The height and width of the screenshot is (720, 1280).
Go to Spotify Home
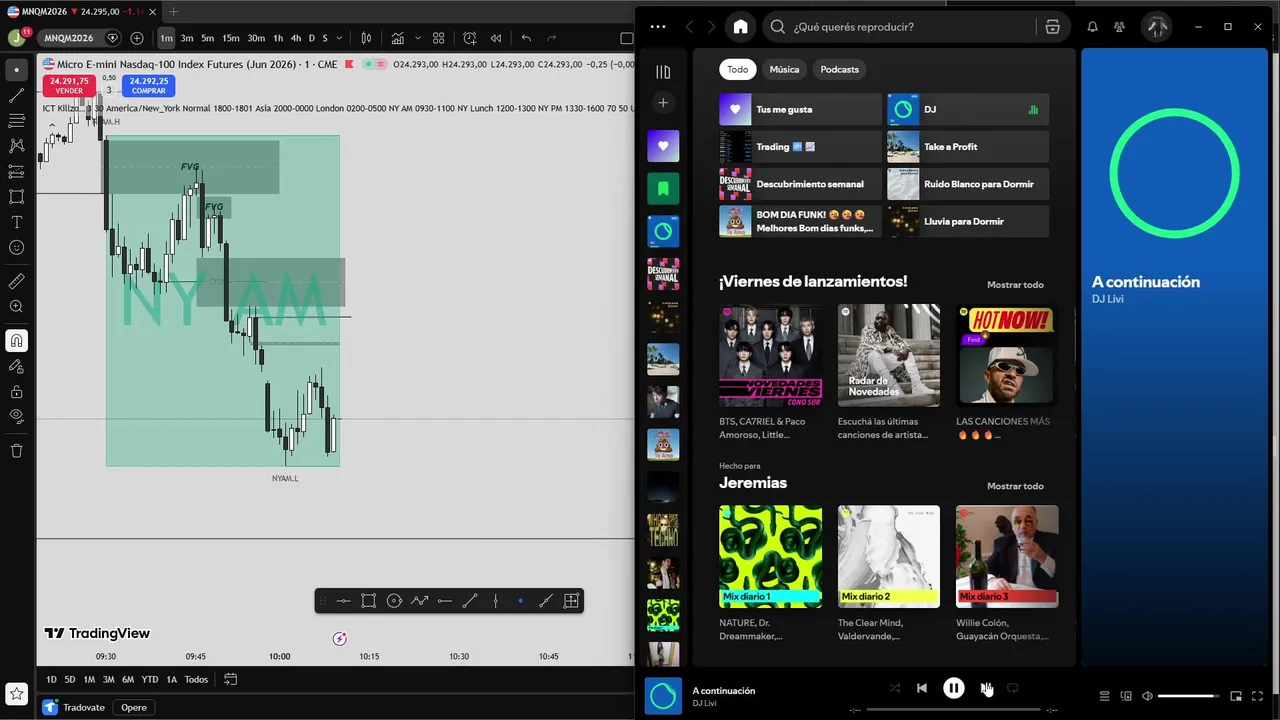click(x=740, y=27)
